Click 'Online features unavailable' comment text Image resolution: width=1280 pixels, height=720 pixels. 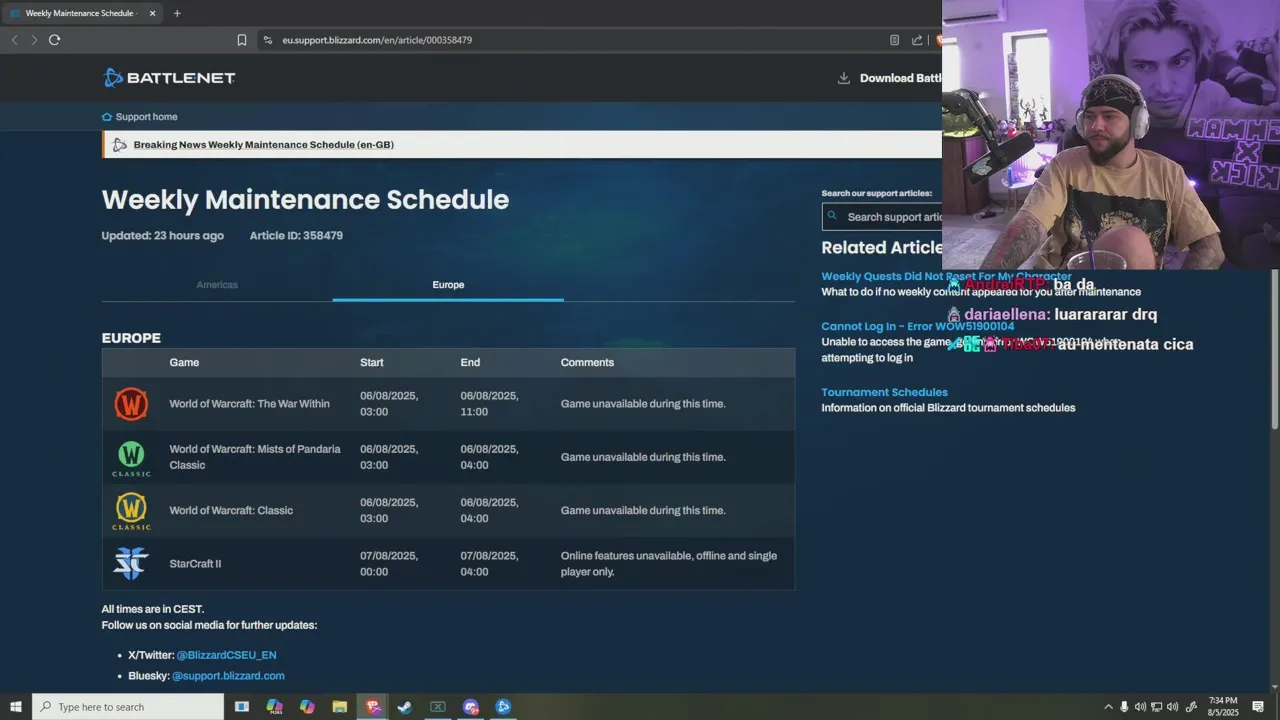click(x=669, y=564)
